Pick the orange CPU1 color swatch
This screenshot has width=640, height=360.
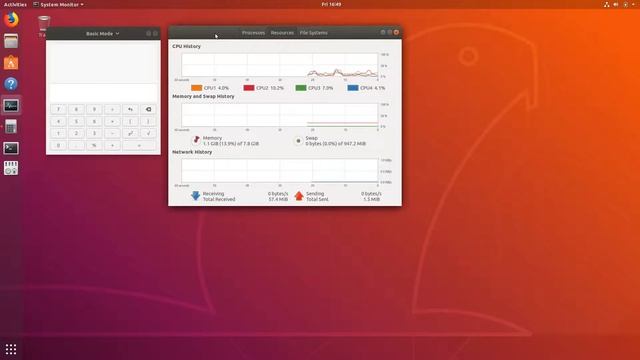[197, 88]
